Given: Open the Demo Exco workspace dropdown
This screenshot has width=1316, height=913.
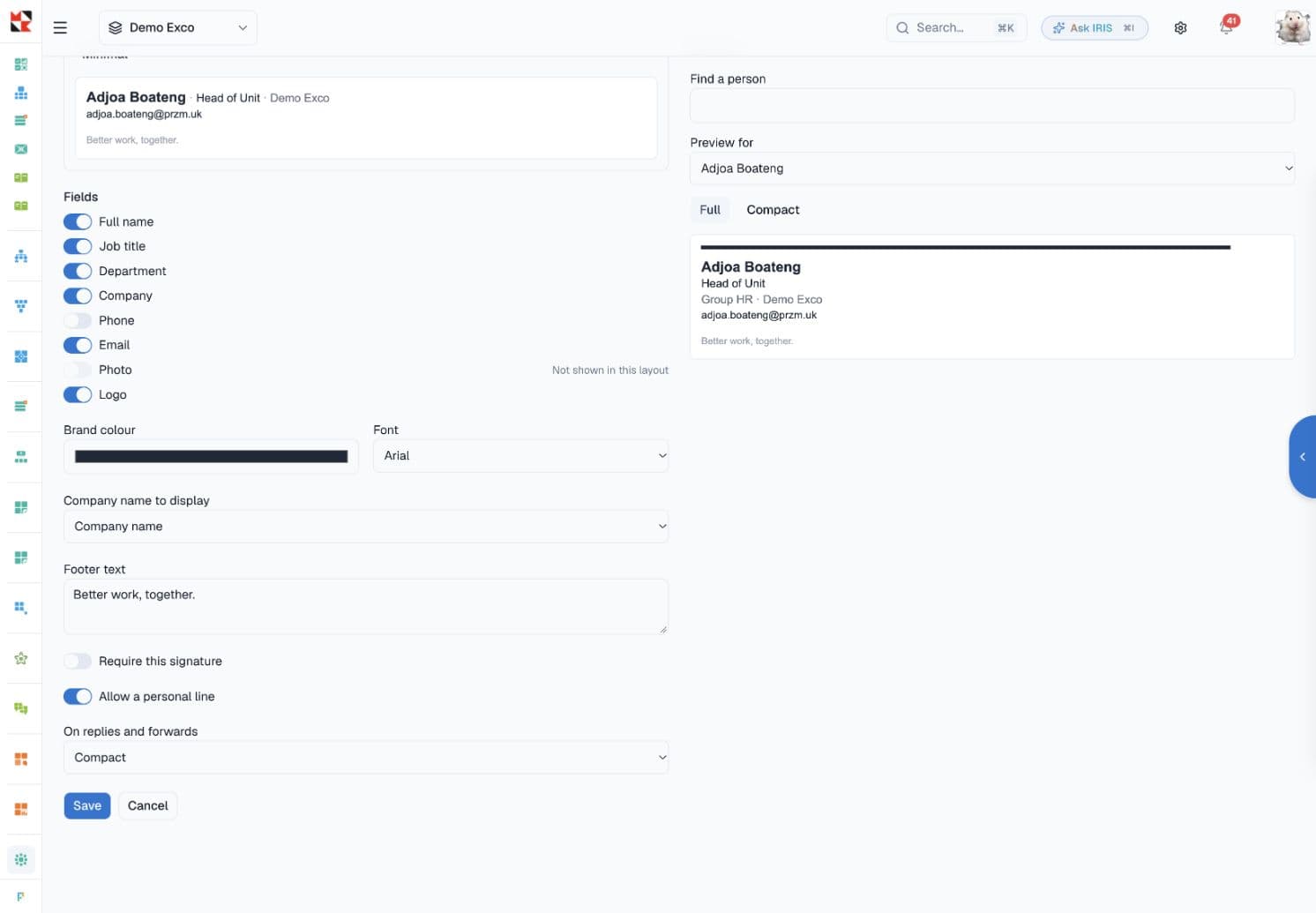Looking at the screenshot, I should coord(178,27).
